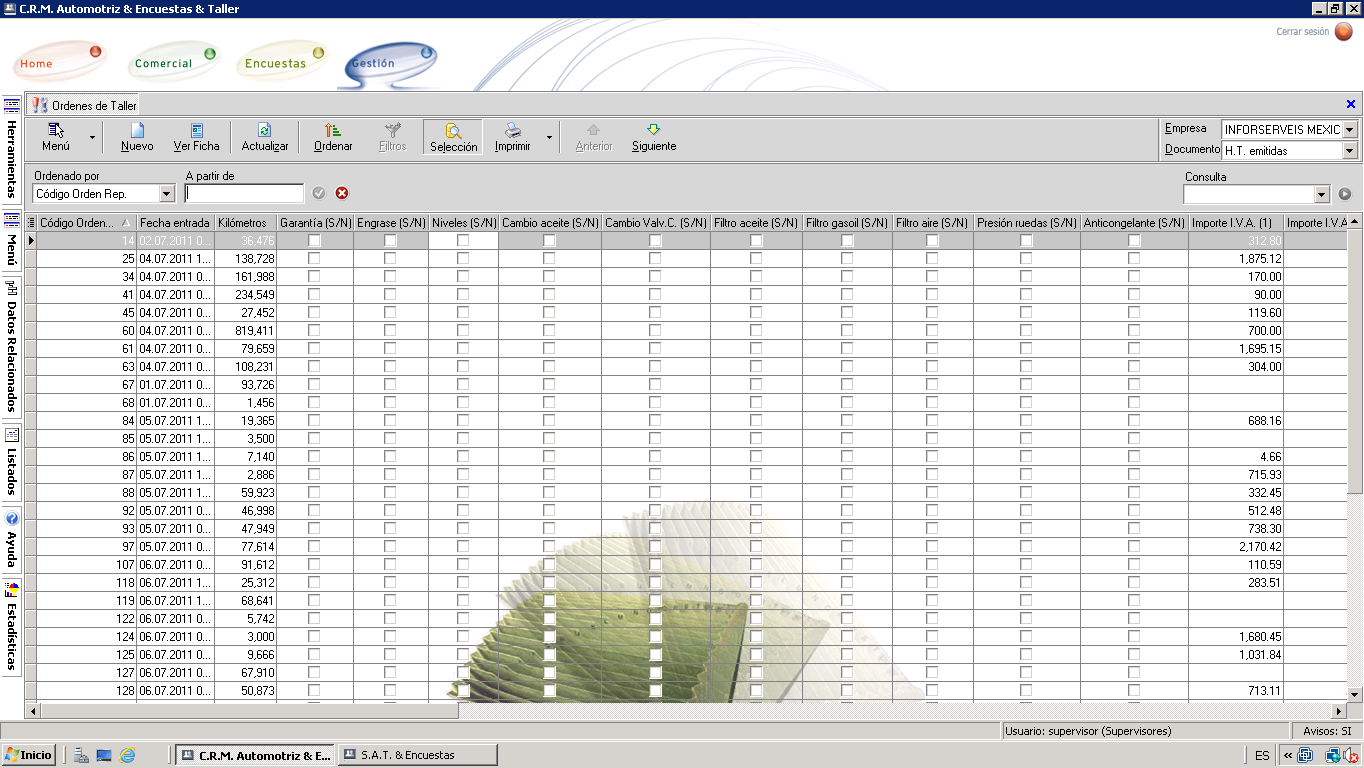Select the Ordenes de Taller tab
The height and width of the screenshot is (768, 1364).
click(83, 105)
